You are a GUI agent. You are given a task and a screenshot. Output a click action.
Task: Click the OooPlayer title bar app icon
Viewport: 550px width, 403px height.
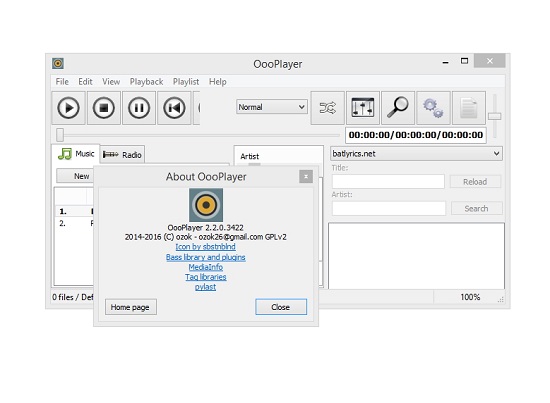(58, 63)
